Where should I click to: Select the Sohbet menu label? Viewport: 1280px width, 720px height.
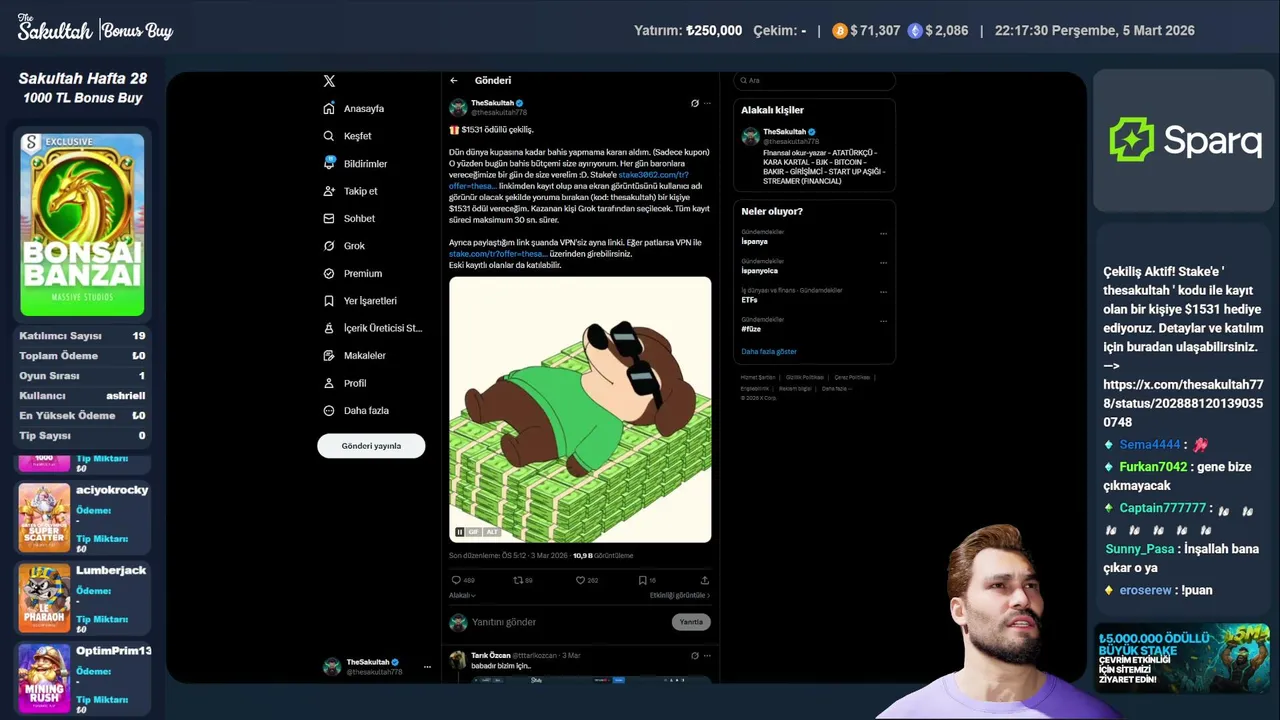[x=359, y=218]
